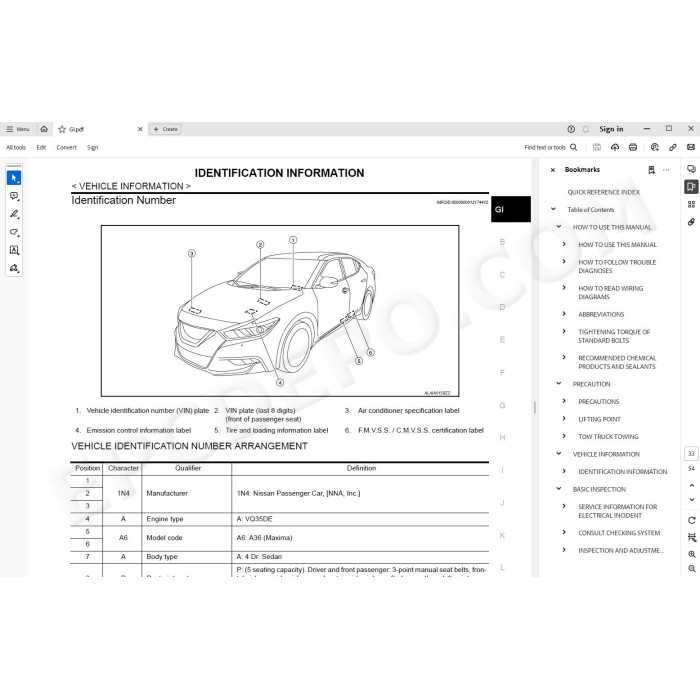Go to next page down arrow
The image size is (700, 700).
691,500
